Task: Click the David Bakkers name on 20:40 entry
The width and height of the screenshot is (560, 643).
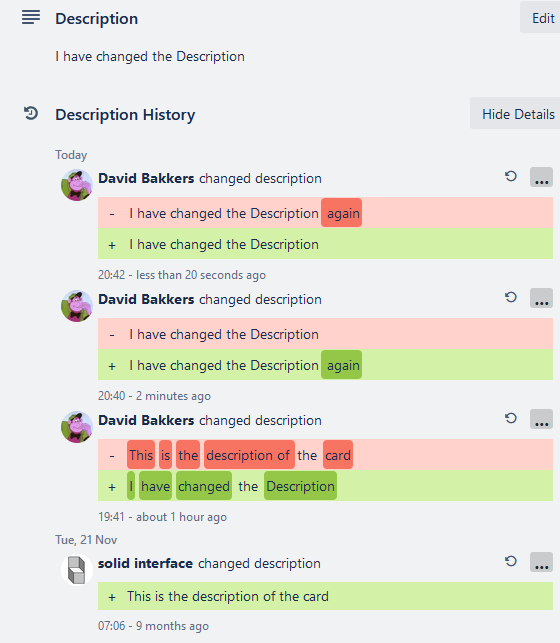Action: pyautogui.click(x=146, y=299)
